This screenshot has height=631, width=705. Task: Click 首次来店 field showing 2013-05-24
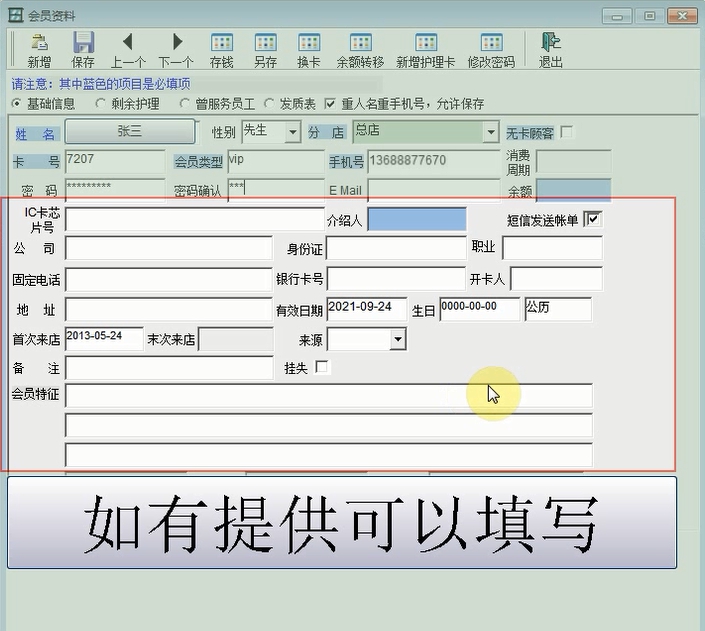pyautogui.click(x=104, y=339)
